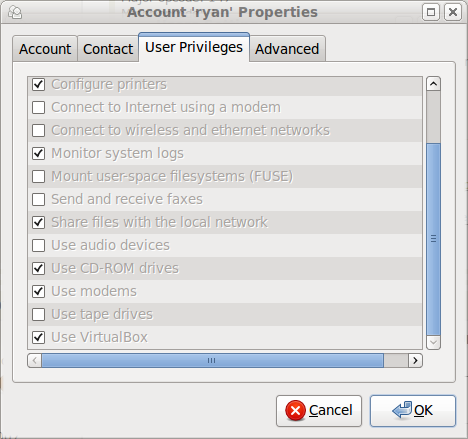Viewport: 468px width, 439px height.
Task: Disable Share files with the local network
Action: (x=39, y=223)
